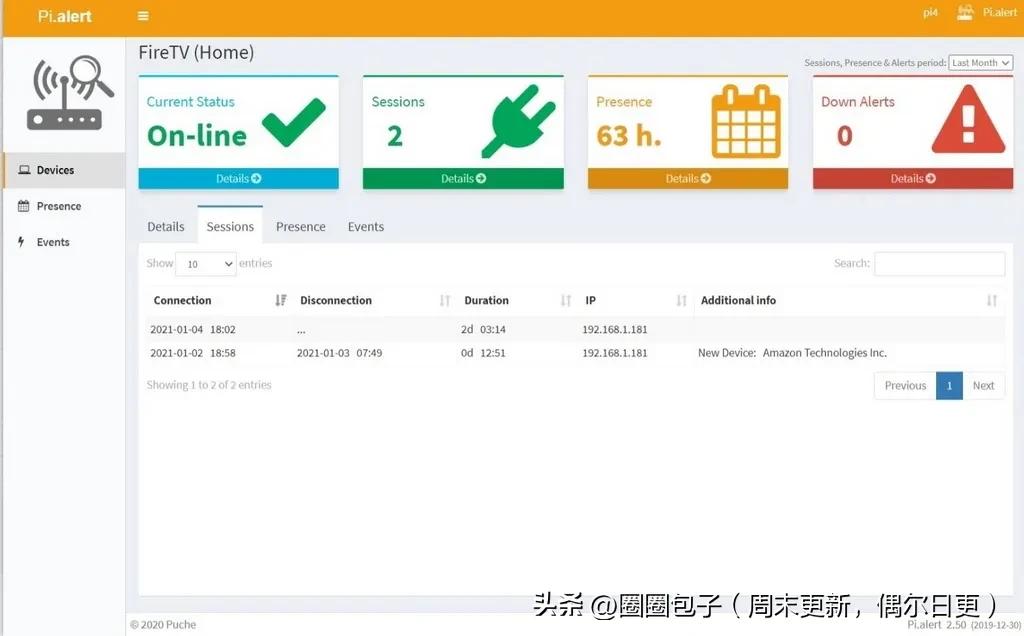Screen dimensions: 1024x636
Task: Click the © 2020 Puche footer text
Action: click(x=163, y=624)
